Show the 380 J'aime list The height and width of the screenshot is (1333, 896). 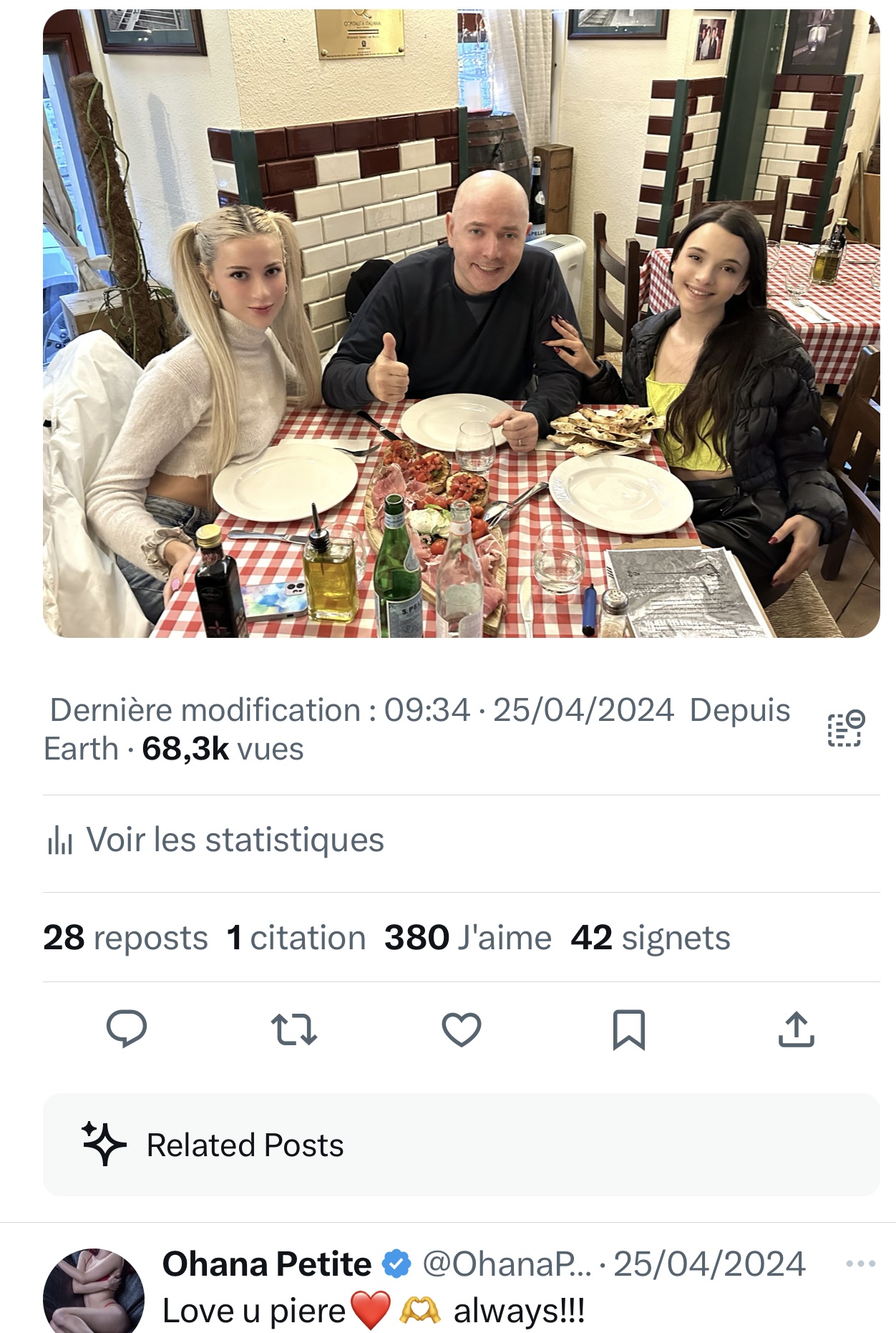click(467, 938)
